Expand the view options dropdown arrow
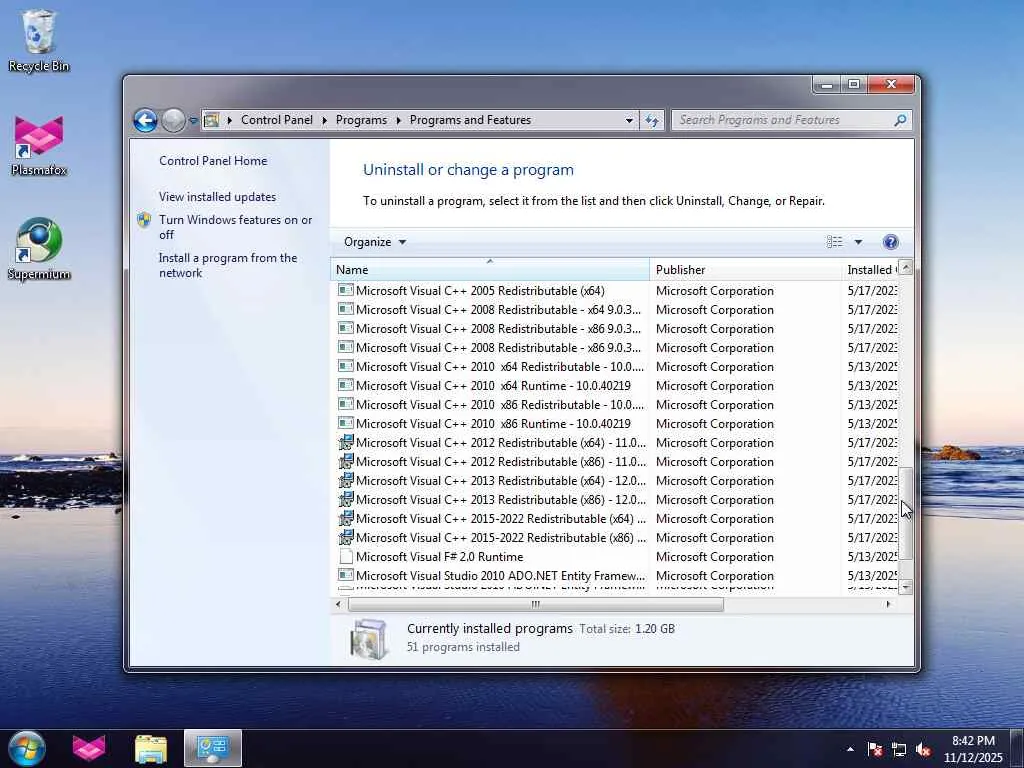This screenshot has width=1024, height=768. pos(858,242)
